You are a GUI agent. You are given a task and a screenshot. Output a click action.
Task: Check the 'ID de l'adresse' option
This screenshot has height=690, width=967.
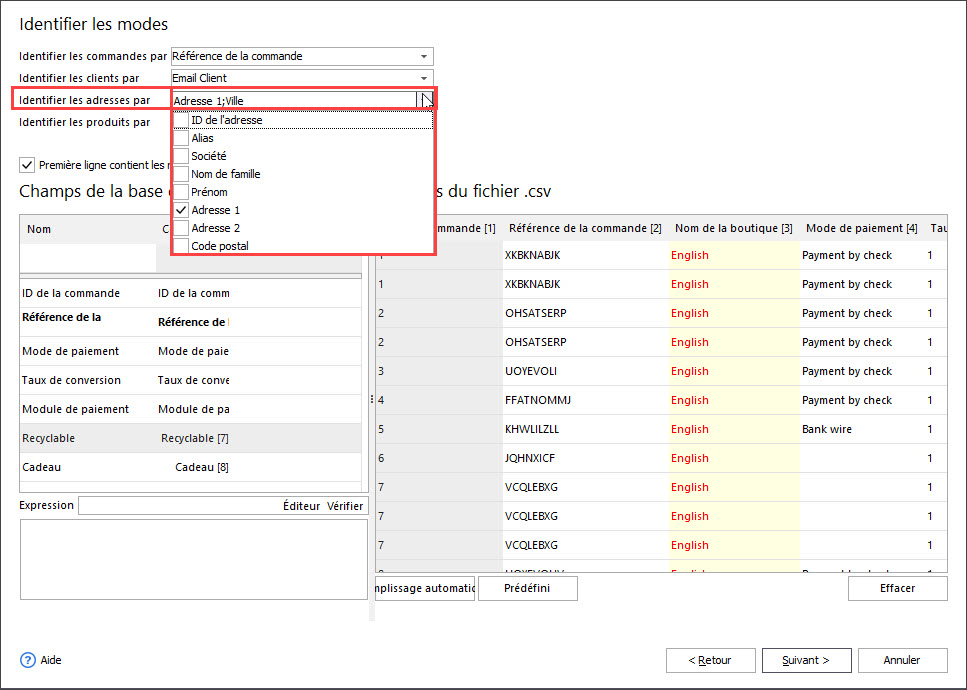pyautogui.click(x=181, y=120)
